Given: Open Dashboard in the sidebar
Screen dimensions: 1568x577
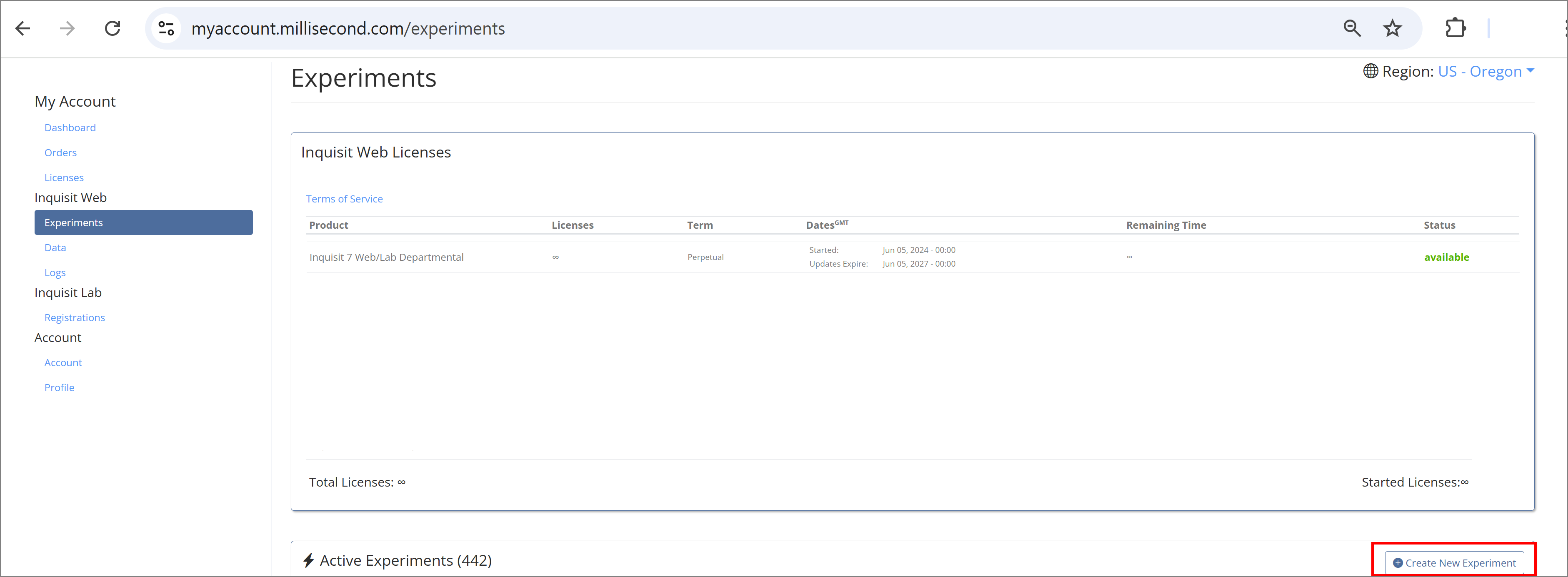Looking at the screenshot, I should pos(70,128).
